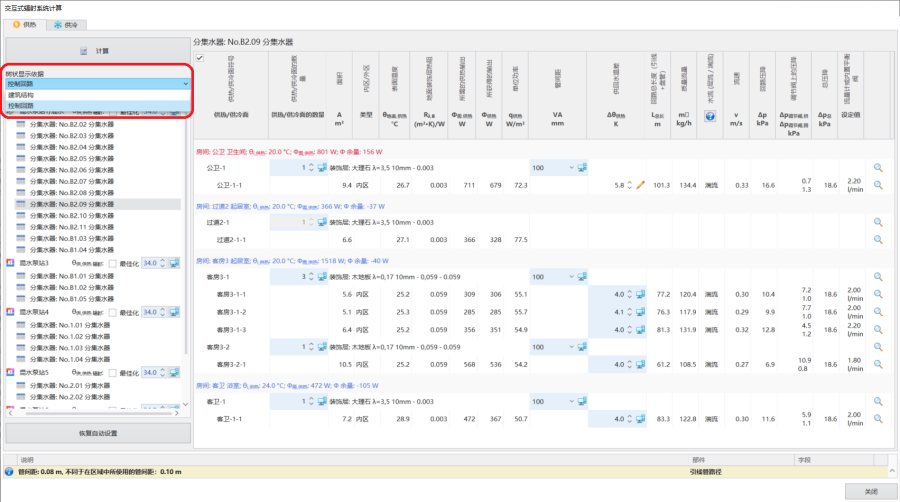
Task: Adjust 4.0 stepper in 客卫-1-1 row
Action: click(x=630, y=419)
